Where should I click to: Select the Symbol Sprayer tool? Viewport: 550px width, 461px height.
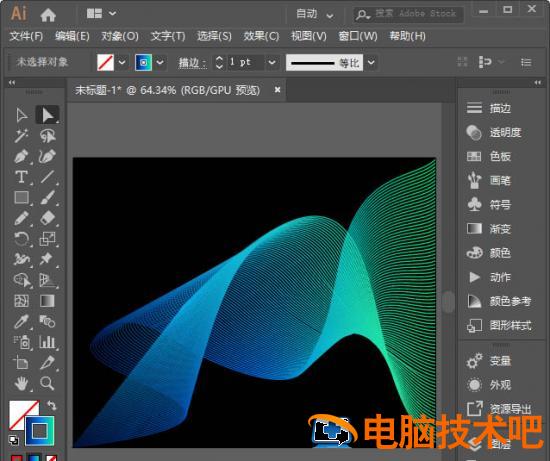click(x=21, y=342)
